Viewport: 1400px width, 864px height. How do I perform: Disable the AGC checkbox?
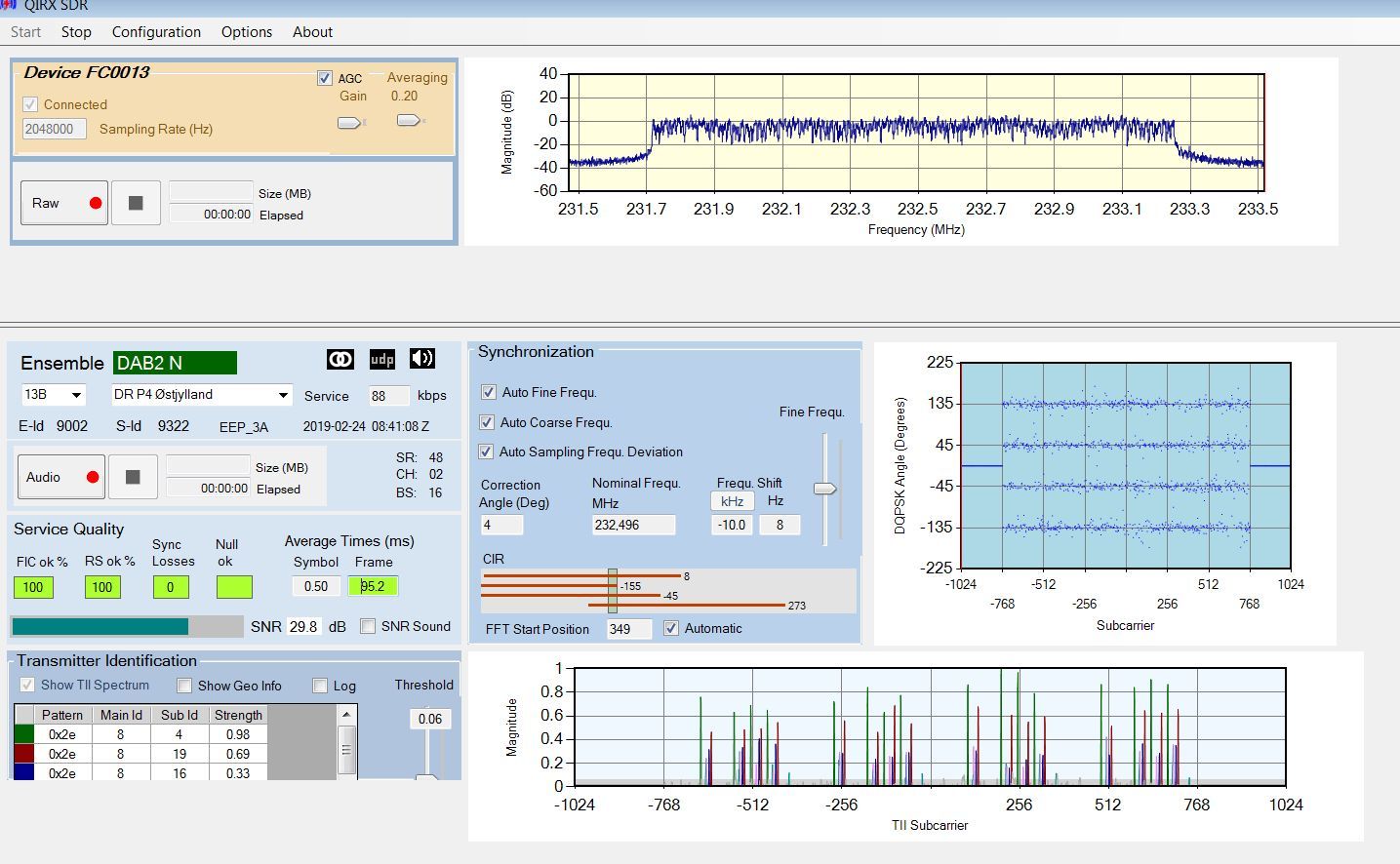(x=325, y=78)
